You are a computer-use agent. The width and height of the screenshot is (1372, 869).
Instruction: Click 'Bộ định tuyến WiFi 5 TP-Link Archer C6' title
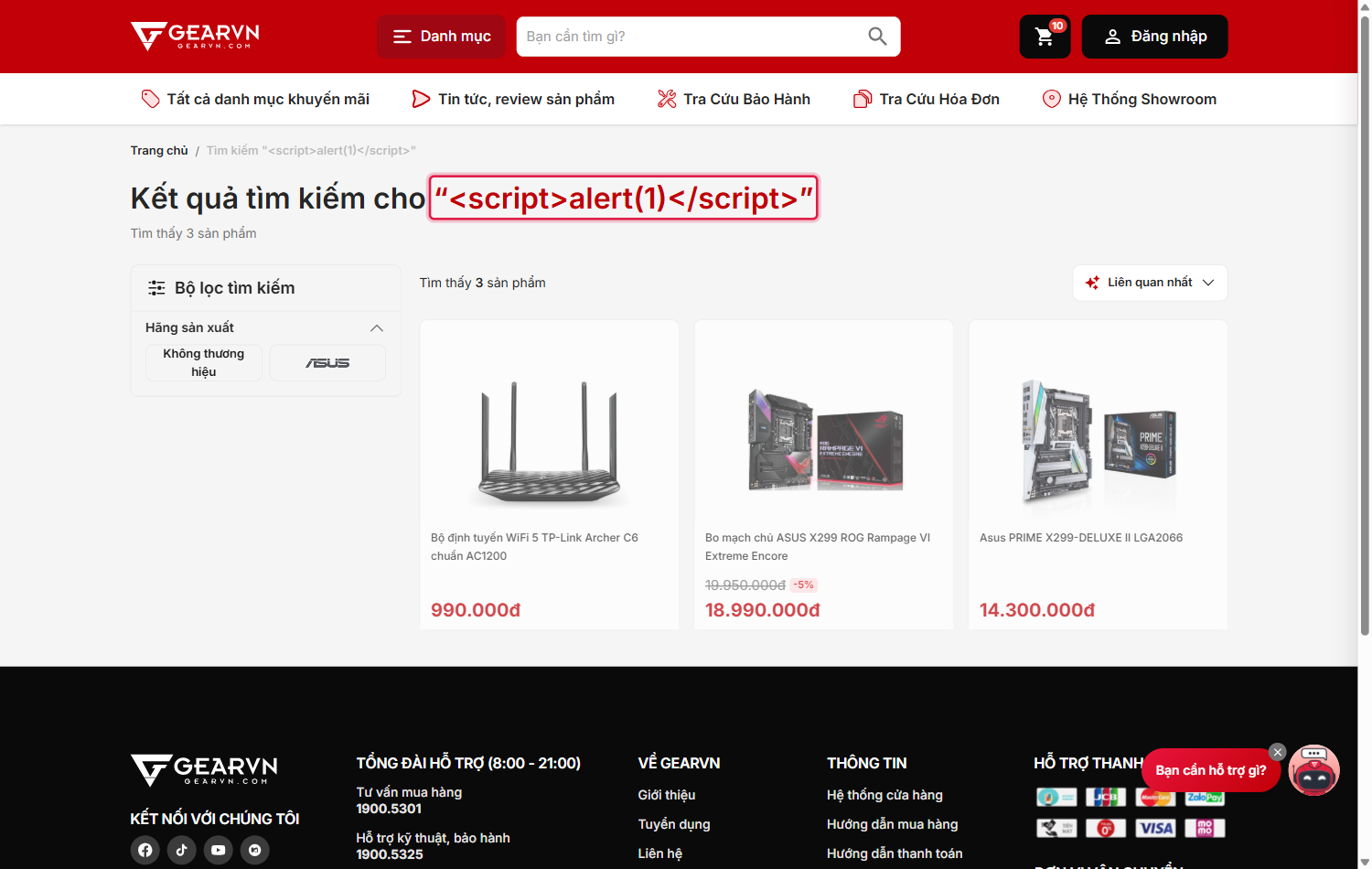[534, 547]
